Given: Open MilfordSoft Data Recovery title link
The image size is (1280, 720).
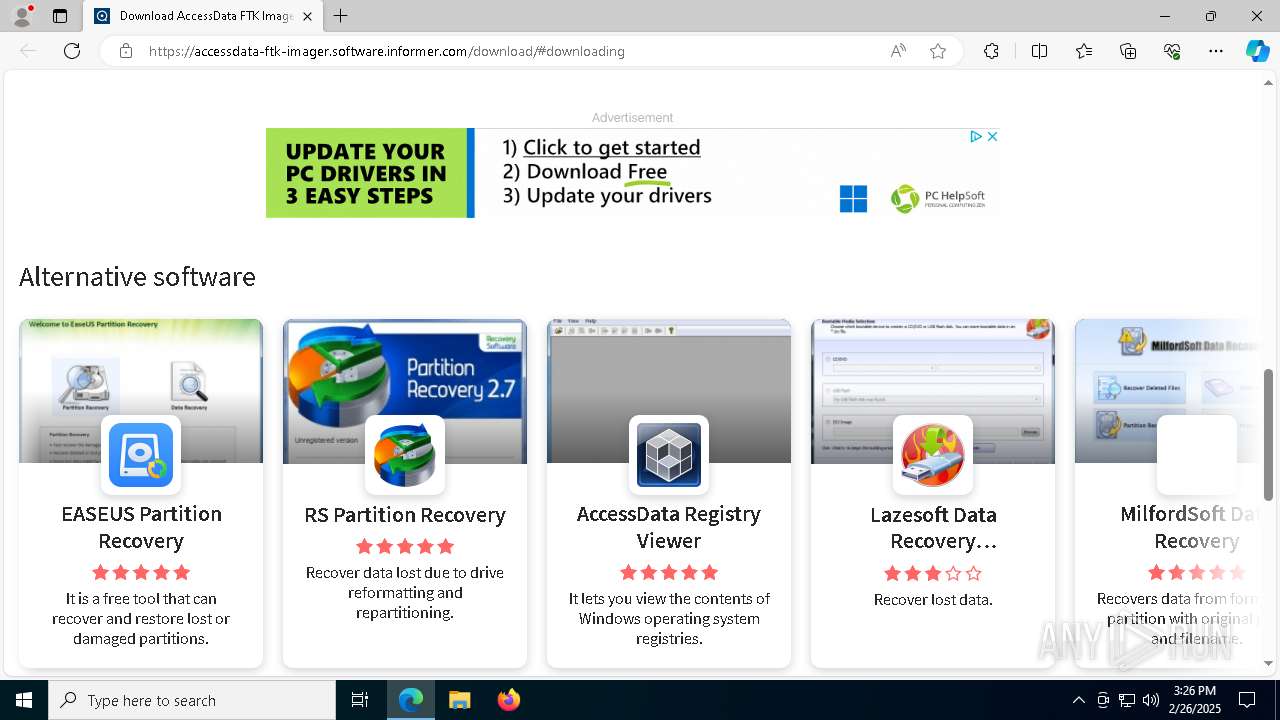Looking at the screenshot, I should 1190,528.
